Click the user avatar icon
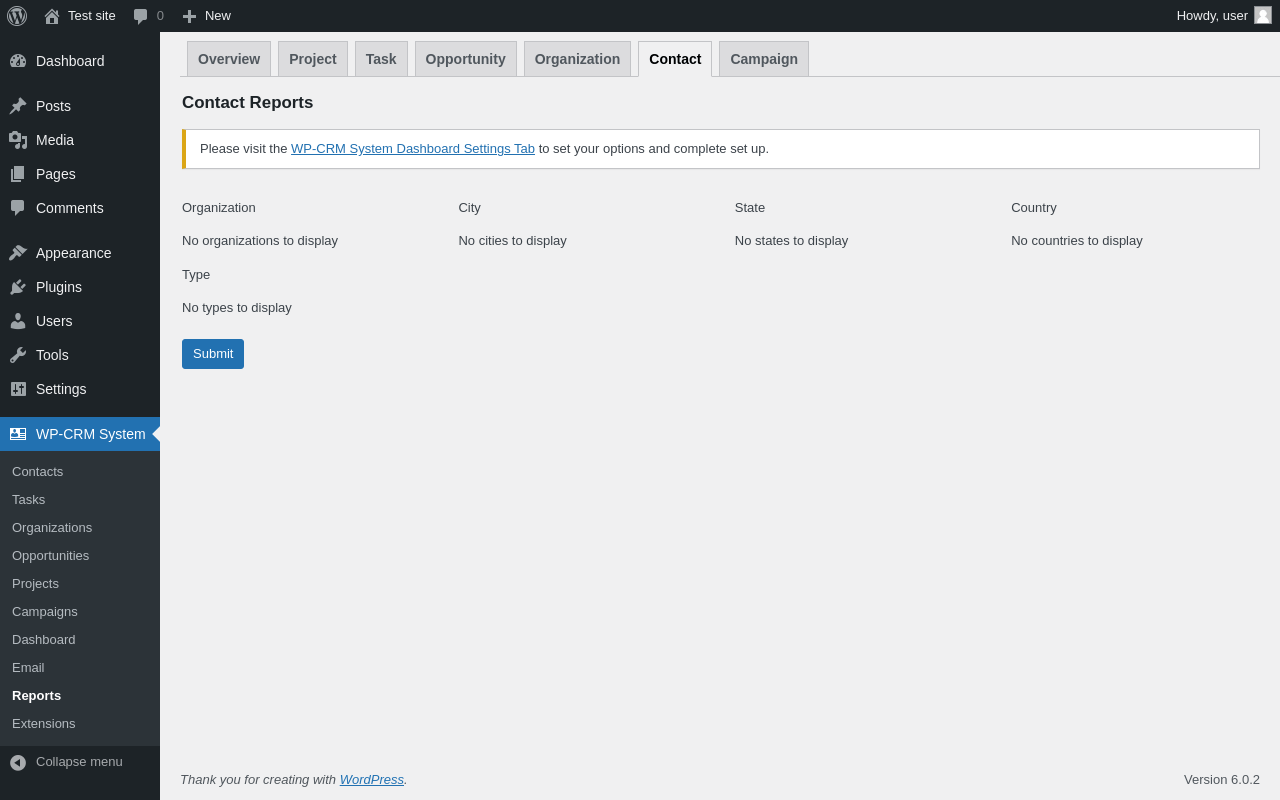1280x800 pixels. pos(1263,15)
